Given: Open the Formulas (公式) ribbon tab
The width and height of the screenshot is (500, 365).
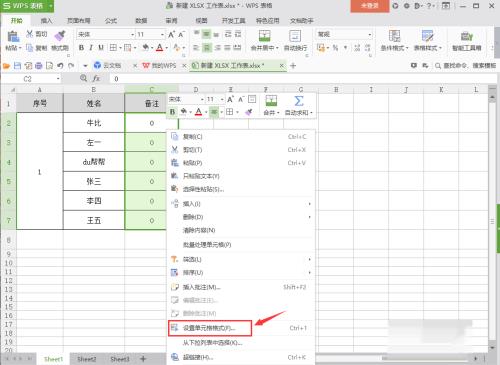Looking at the screenshot, I should pos(111,21).
